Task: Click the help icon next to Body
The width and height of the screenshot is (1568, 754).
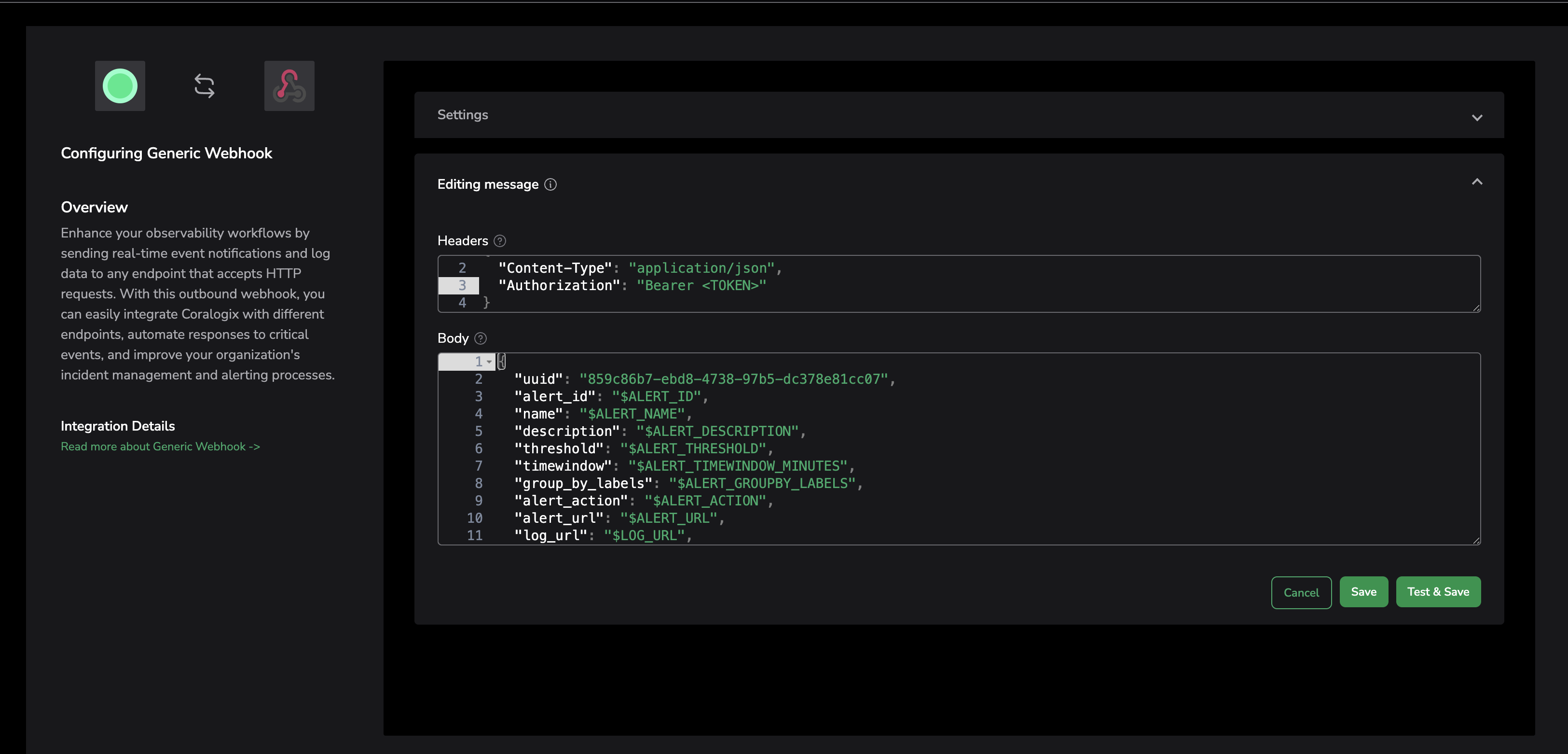Action: 480,339
